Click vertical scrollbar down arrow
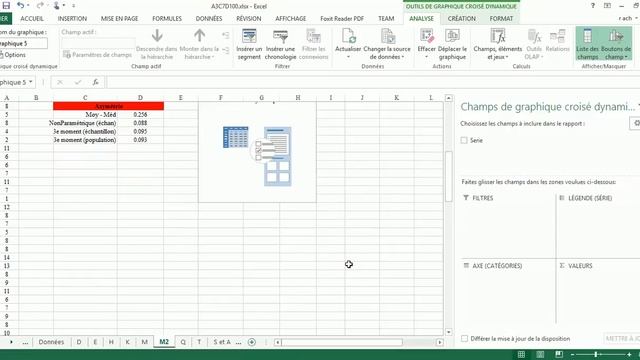Image resolution: width=640 pixels, height=360 pixels. click(449, 332)
